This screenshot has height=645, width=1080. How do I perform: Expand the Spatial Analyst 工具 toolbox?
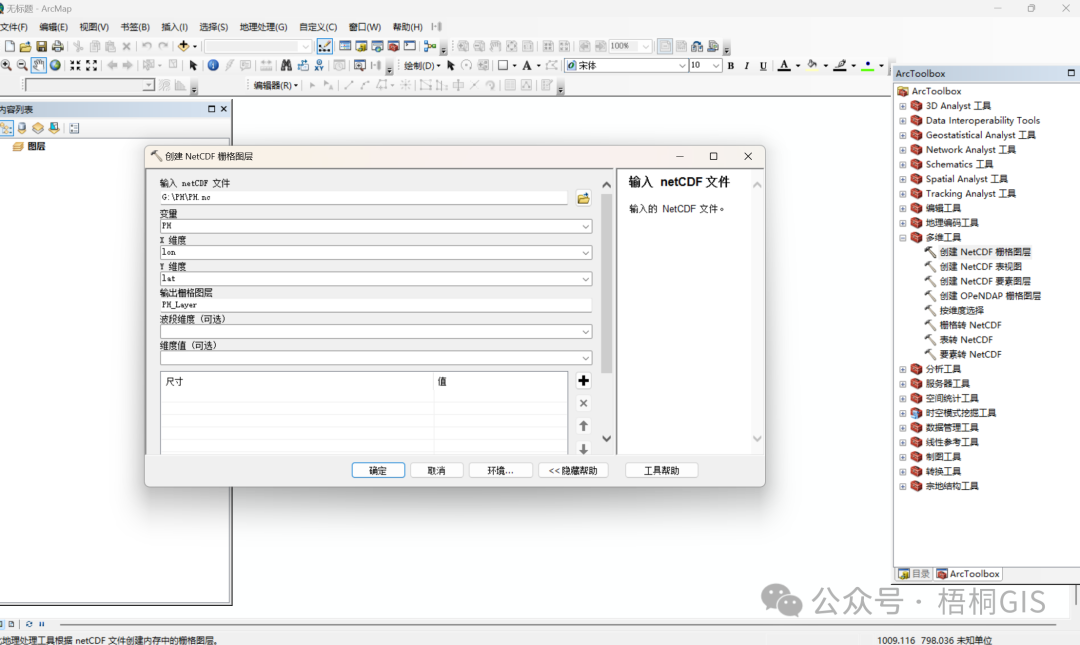pyautogui.click(x=902, y=179)
